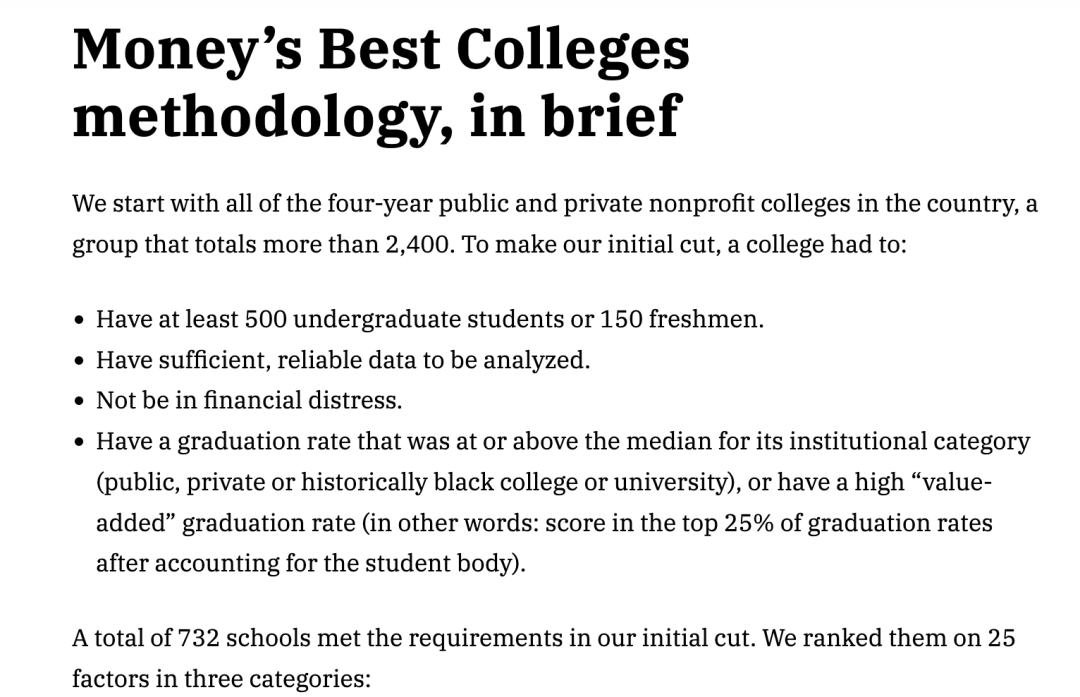This screenshot has height=697, width=1080.
Task: Click the word "median" in the fourth bullet
Action: point(669,441)
